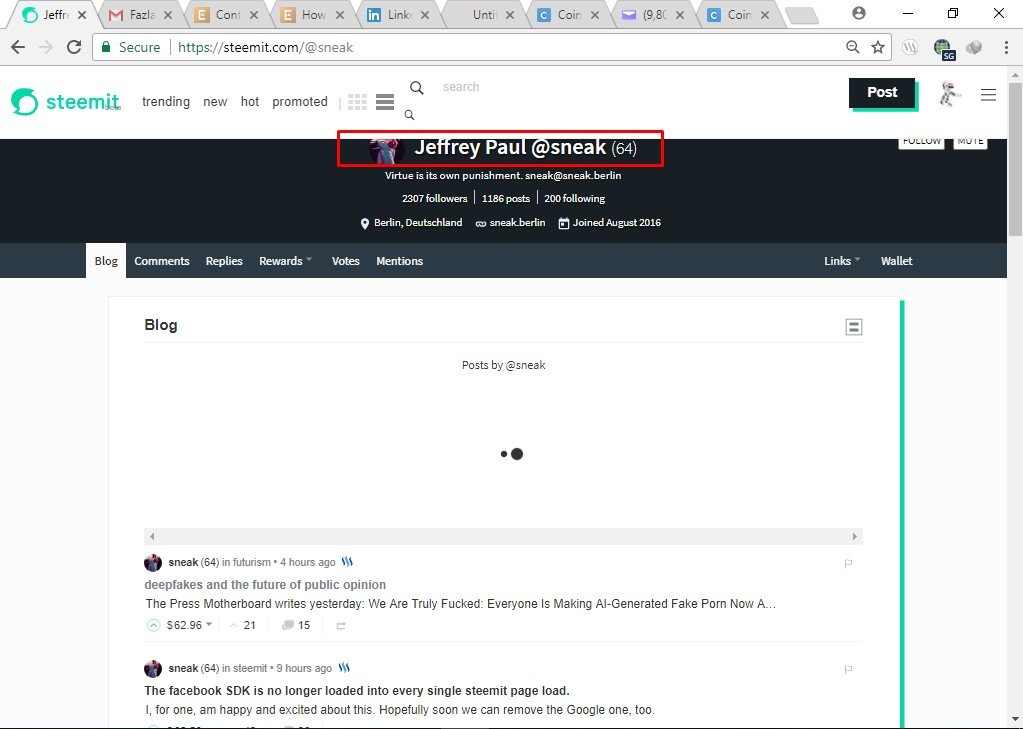Viewport: 1023px width, 729px height.
Task: Click sneak avatar on facebook SDK post
Action: 153,668
